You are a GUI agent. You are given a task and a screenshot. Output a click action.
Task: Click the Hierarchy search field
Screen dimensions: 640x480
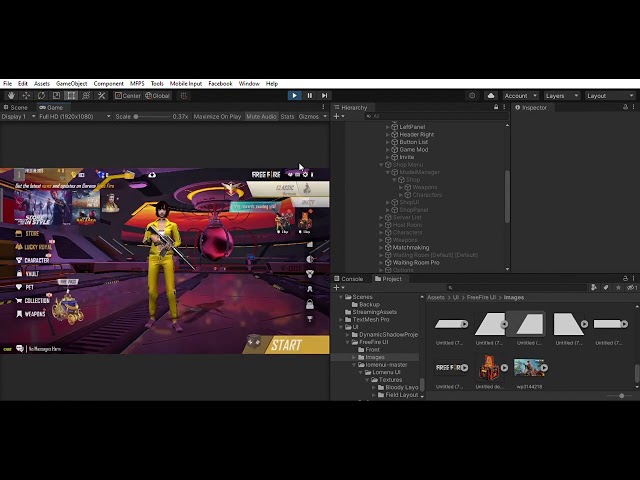(436, 116)
